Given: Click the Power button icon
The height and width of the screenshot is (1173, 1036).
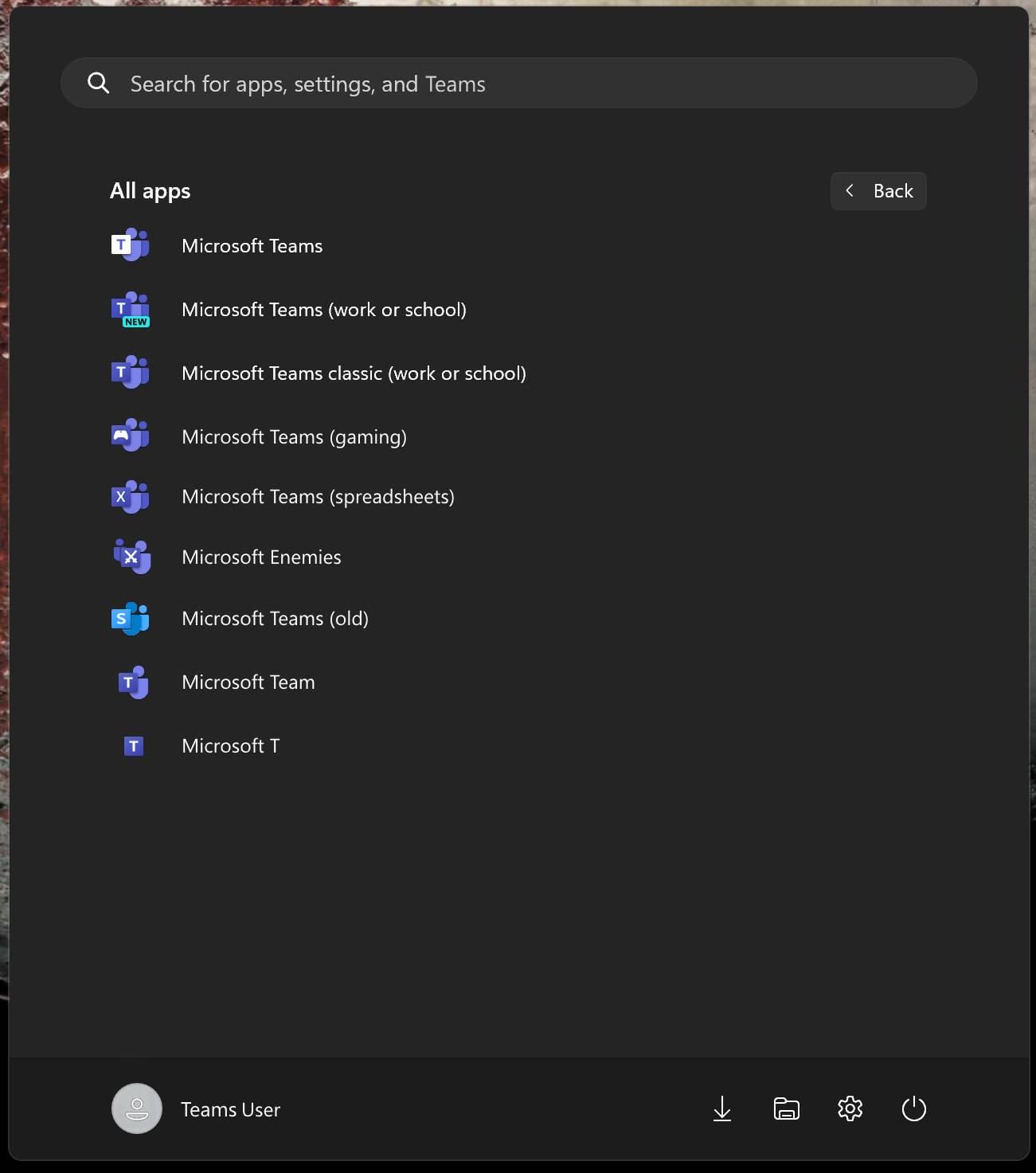Looking at the screenshot, I should pos(914,1108).
